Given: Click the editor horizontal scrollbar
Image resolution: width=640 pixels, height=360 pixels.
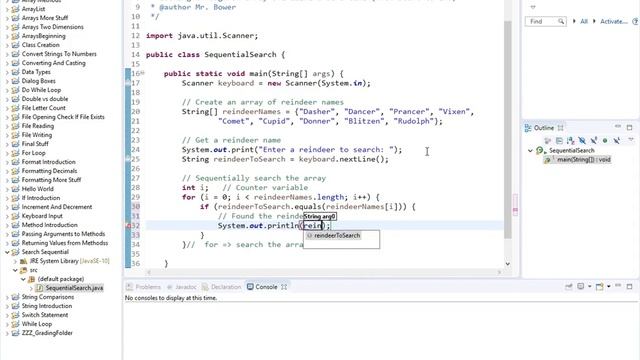Looking at the screenshot, I should (324, 272).
